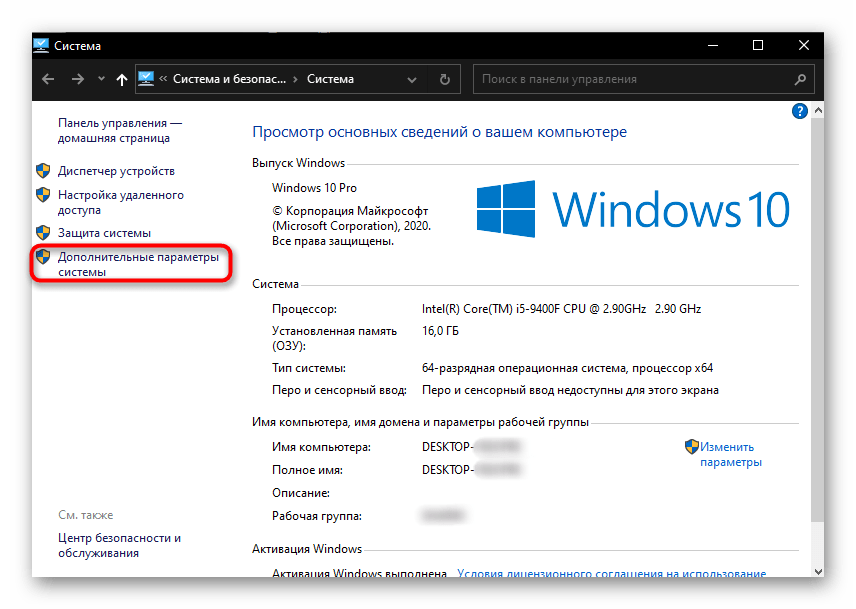This screenshot has height=609, width=856.
Task: Click the shield icon beside Изменить параметры
Action: (692, 447)
